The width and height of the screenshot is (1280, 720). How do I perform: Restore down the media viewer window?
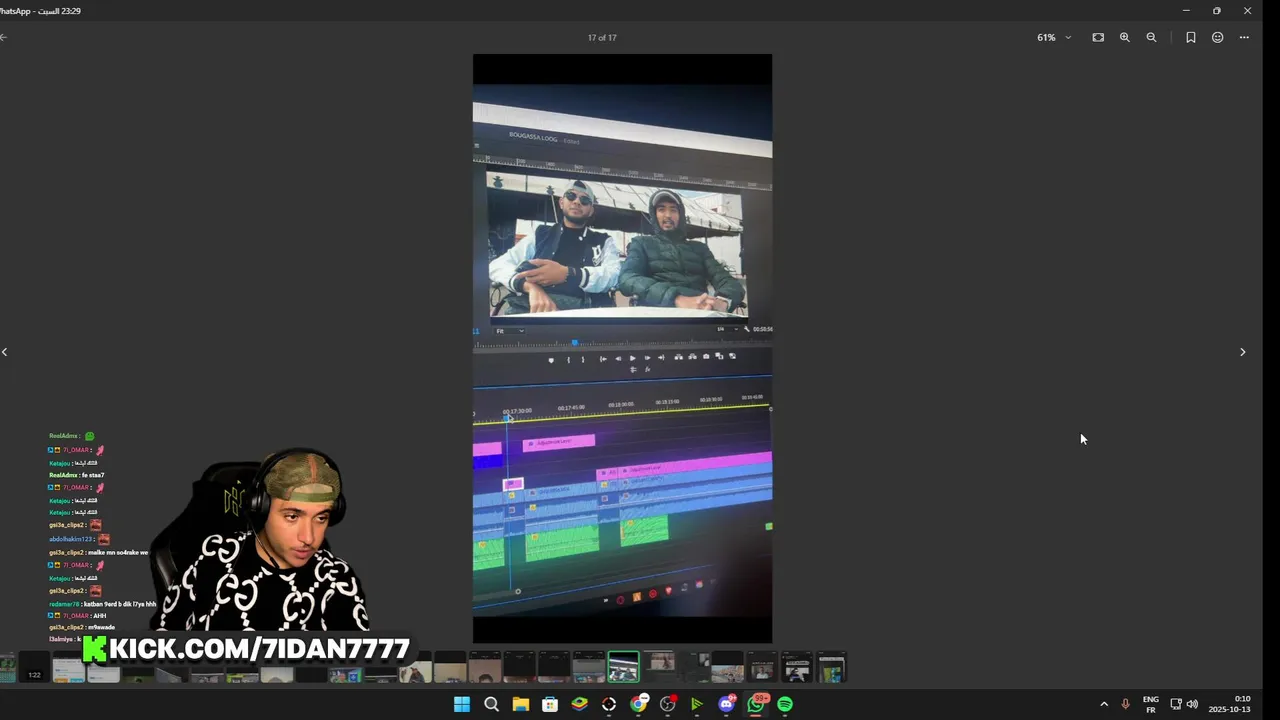1217,11
